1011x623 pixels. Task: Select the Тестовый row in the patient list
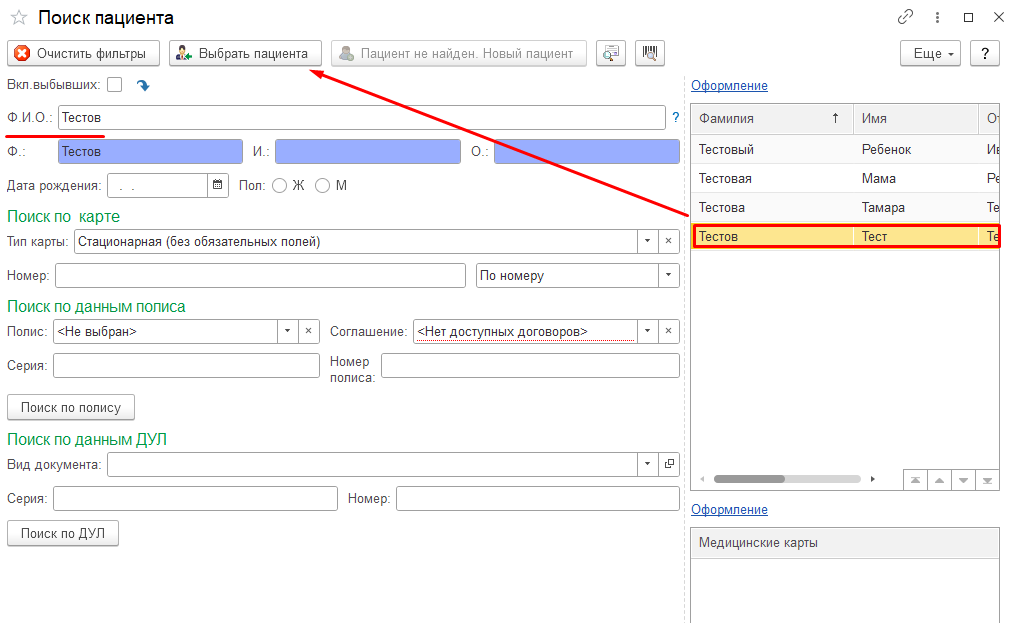(845, 150)
